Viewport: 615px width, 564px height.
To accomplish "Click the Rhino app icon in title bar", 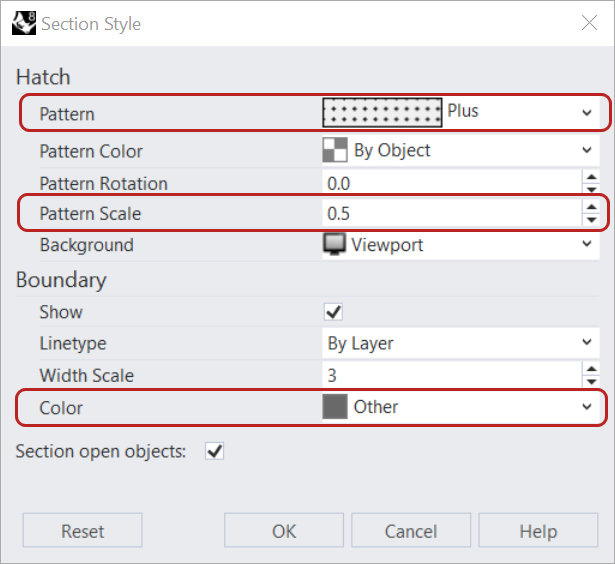I will [x=23, y=23].
